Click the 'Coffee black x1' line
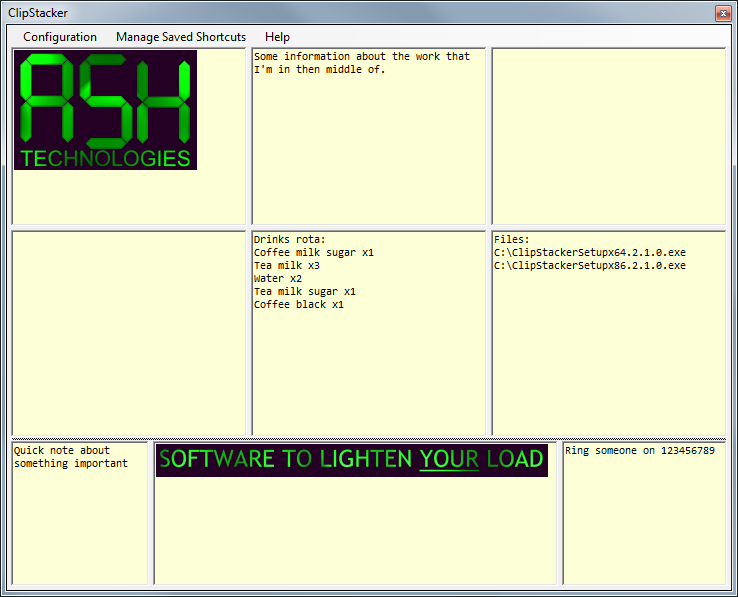This screenshot has height=597, width=738. pyautogui.click(x=299, y=305)
